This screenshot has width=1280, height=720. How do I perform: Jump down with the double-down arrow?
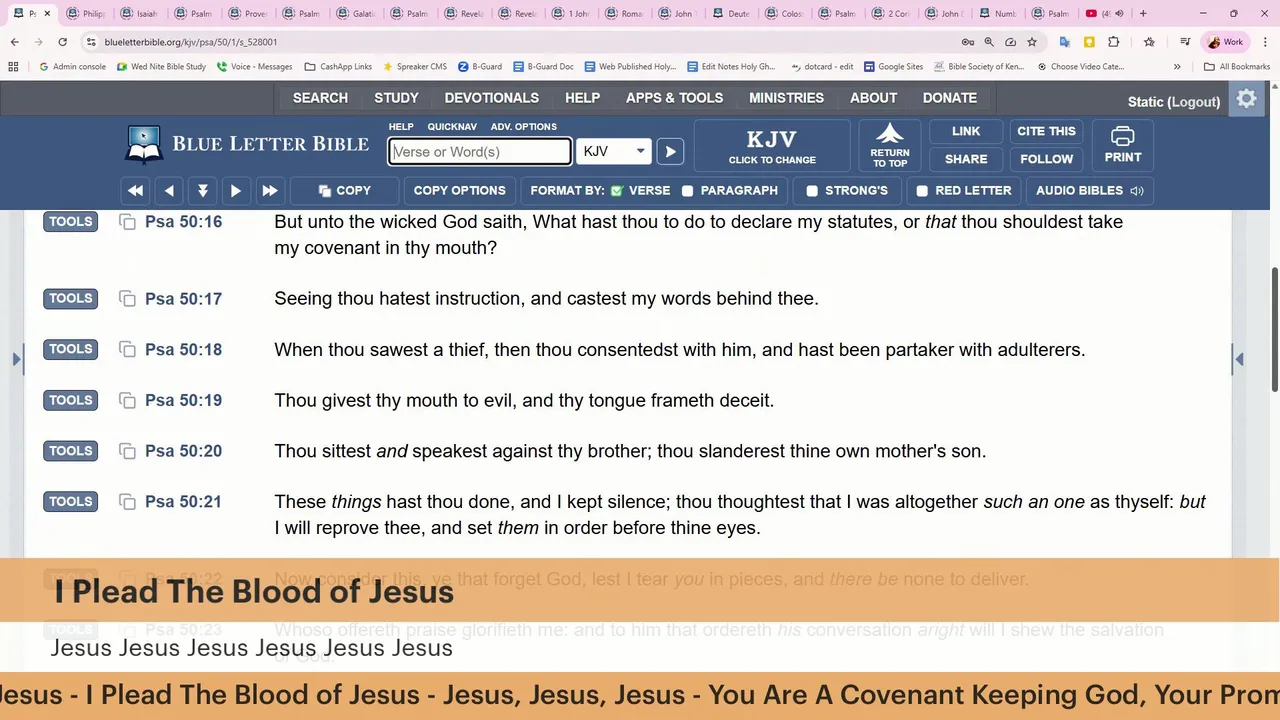(x=203, y=191)
